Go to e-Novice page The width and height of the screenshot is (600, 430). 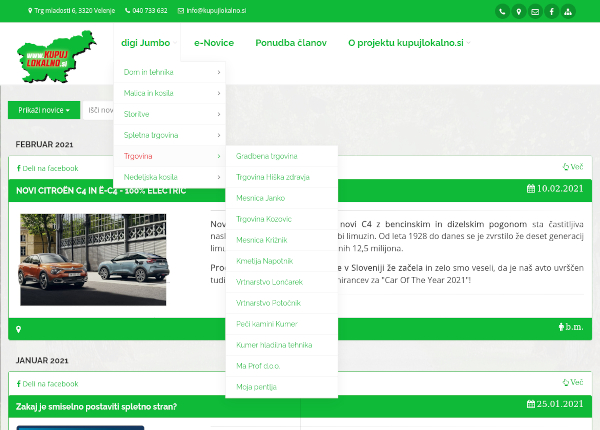(214, 43)
